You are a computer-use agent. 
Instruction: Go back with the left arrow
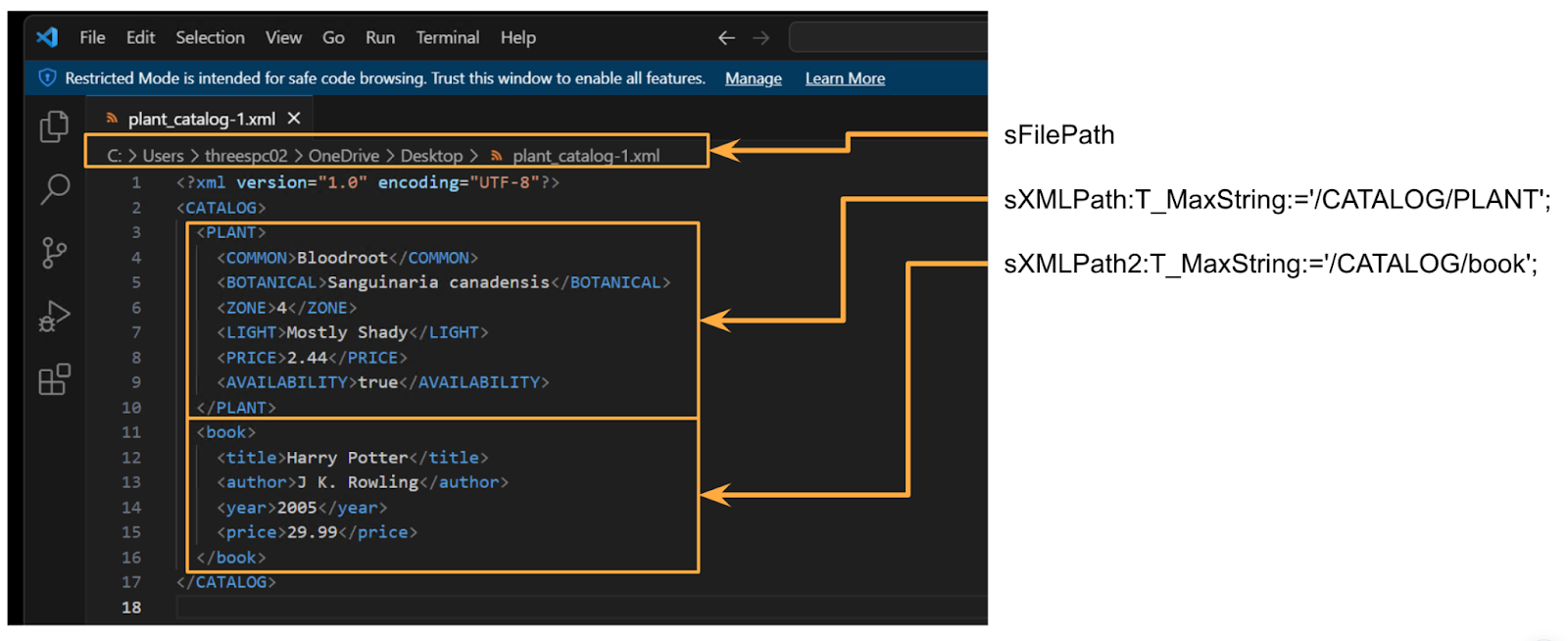click(726, 37)
